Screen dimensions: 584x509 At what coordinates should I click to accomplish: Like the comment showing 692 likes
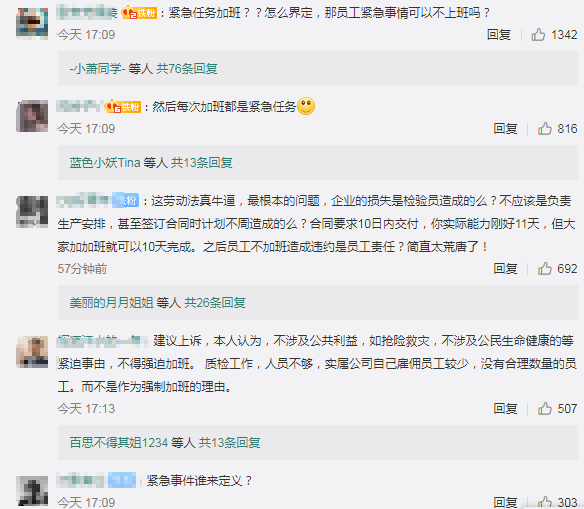(545, 268)
